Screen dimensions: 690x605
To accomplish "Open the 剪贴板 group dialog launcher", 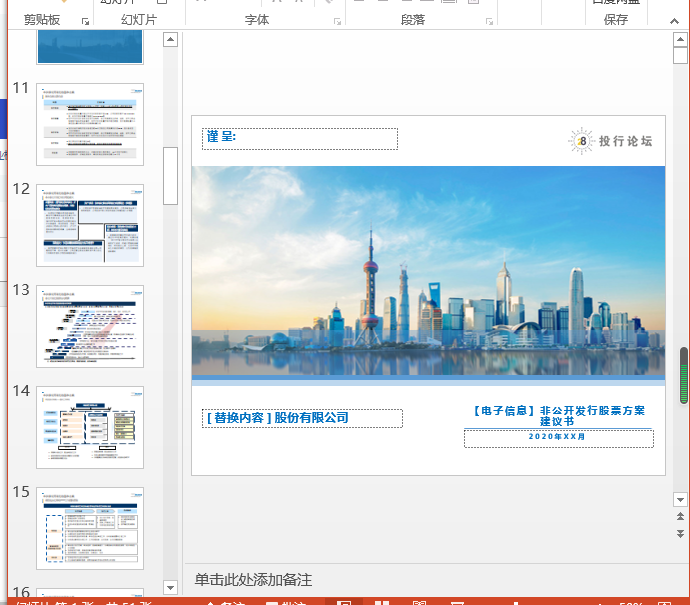I will tap(85, 20).
